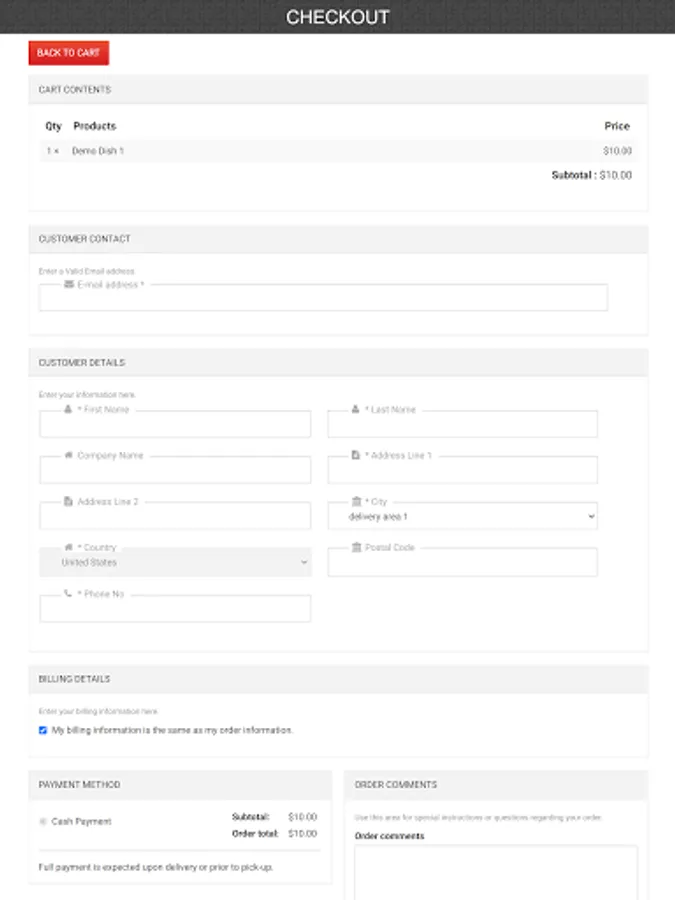Open the Country dropdown showing United States
The height and width of the screenshot is (900, 675).
175,563
